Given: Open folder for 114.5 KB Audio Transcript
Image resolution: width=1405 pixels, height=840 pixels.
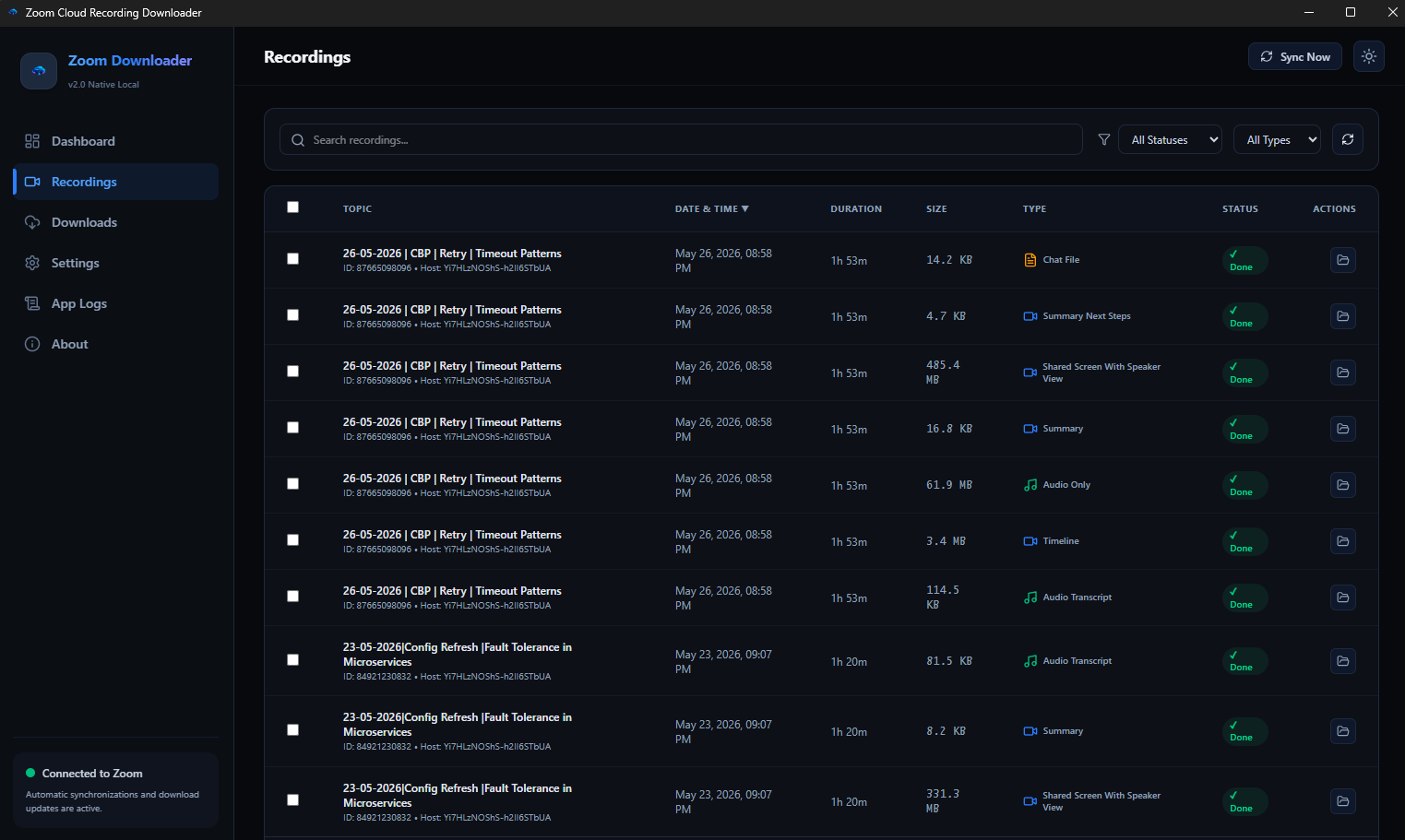Looking at the screenshot, I should pos(1343,597).
